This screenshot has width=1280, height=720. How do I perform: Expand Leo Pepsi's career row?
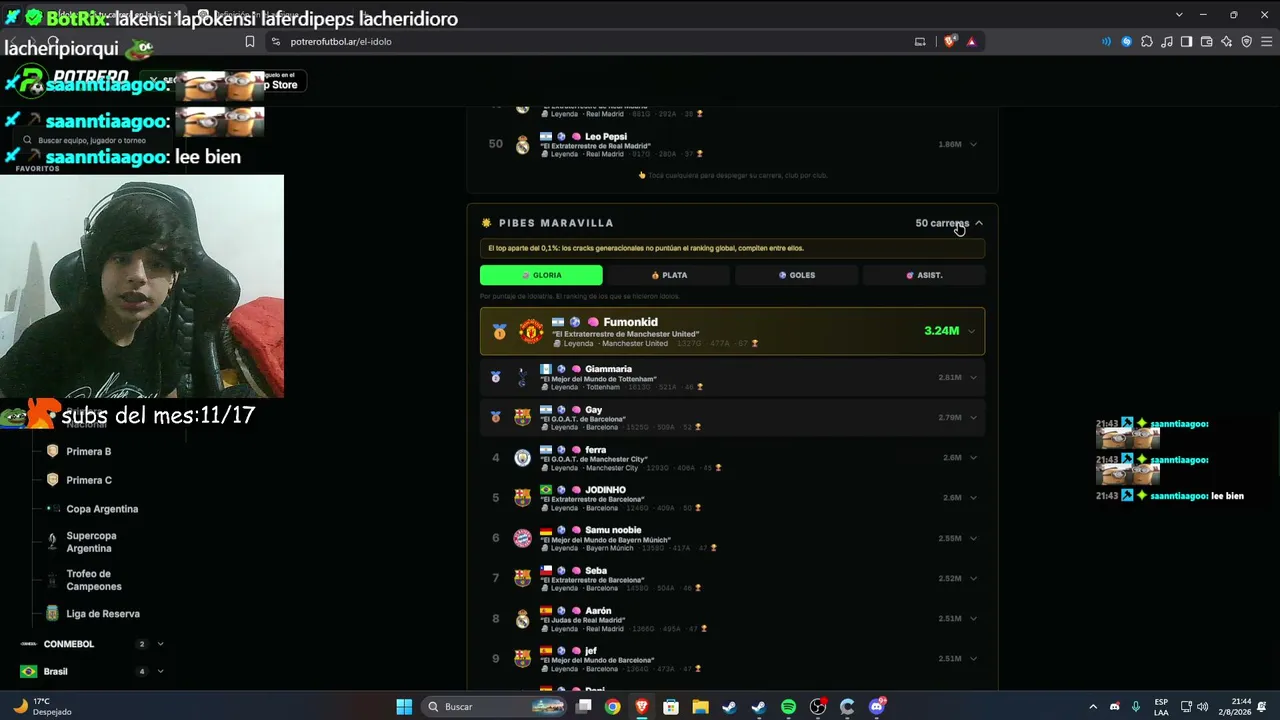tap(973, 144)
